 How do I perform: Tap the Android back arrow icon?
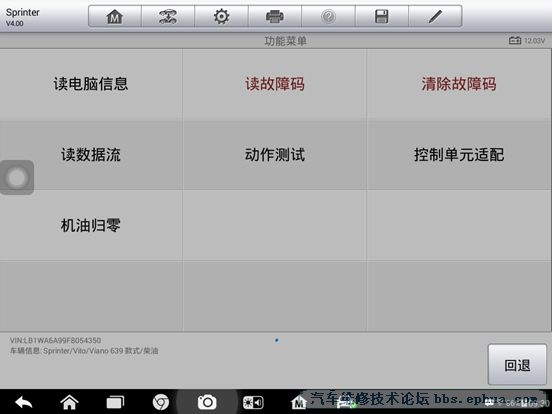[24, 402]
